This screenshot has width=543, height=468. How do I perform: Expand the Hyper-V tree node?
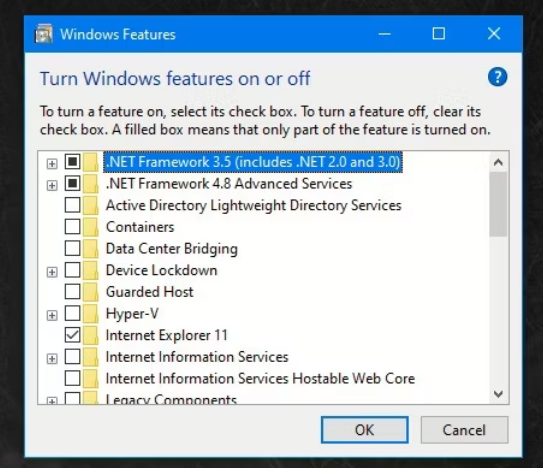52,315
